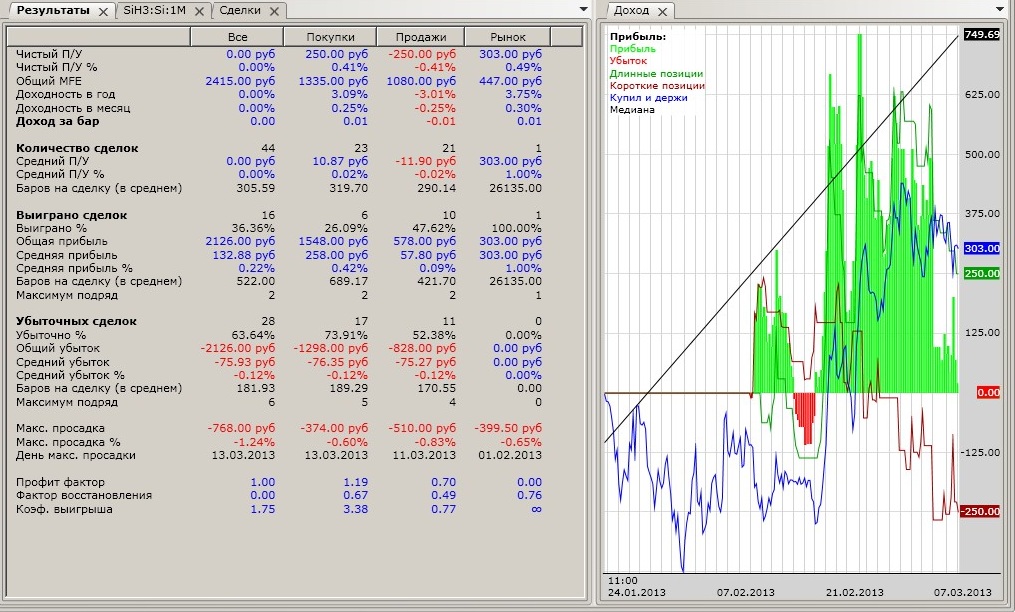This screenshot has height=612, width=1015.
Task: Click the 26135.00 bars per trade value in the Барoв на сделку row under Количество сделок
Action: pos(516,188)
